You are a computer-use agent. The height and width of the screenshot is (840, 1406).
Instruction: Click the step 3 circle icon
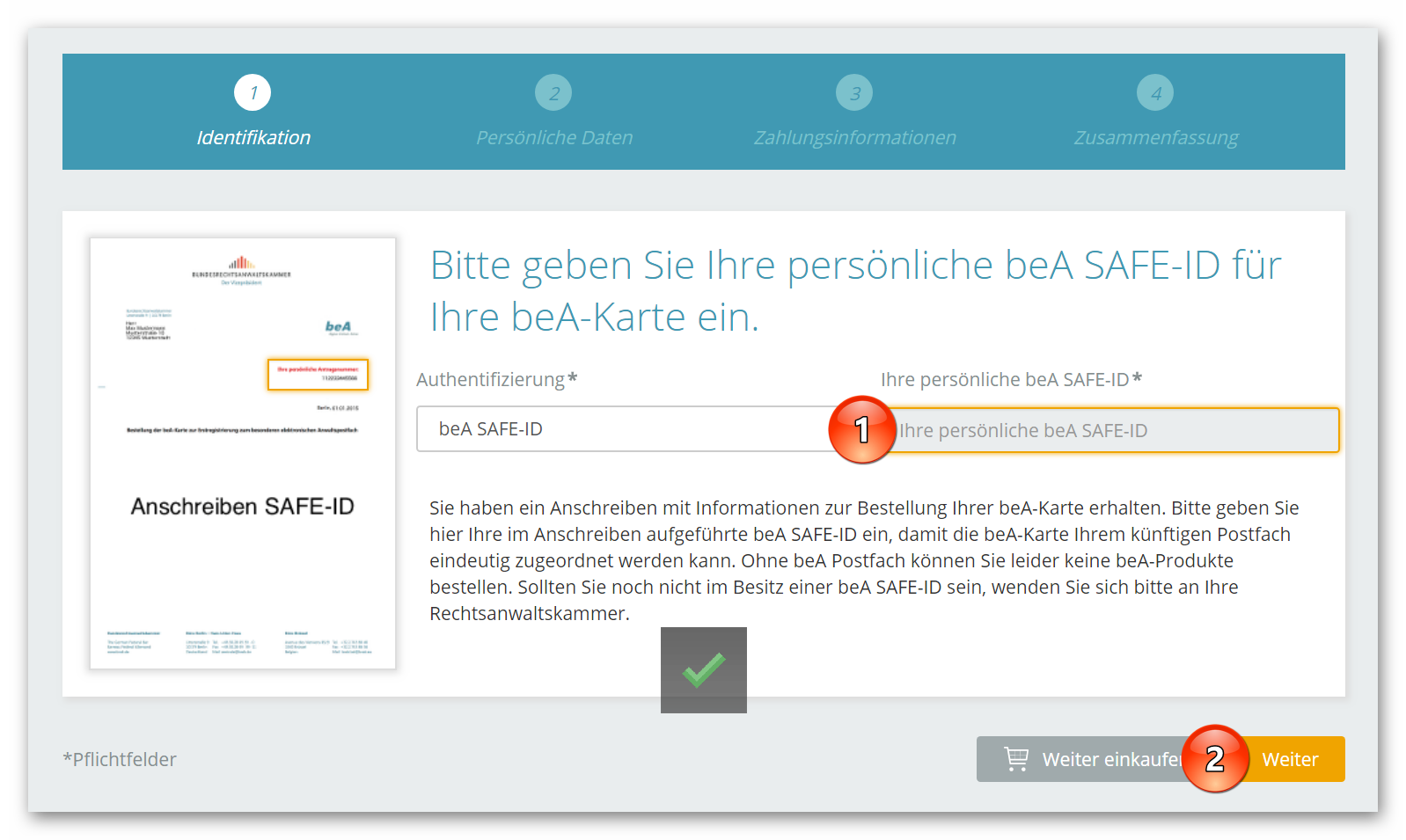click(854, 92)
